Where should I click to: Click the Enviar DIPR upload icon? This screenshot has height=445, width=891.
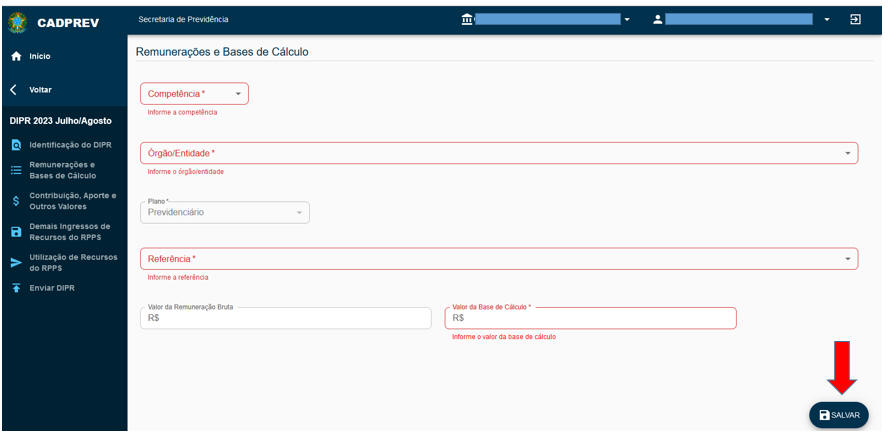coord(16,289)
